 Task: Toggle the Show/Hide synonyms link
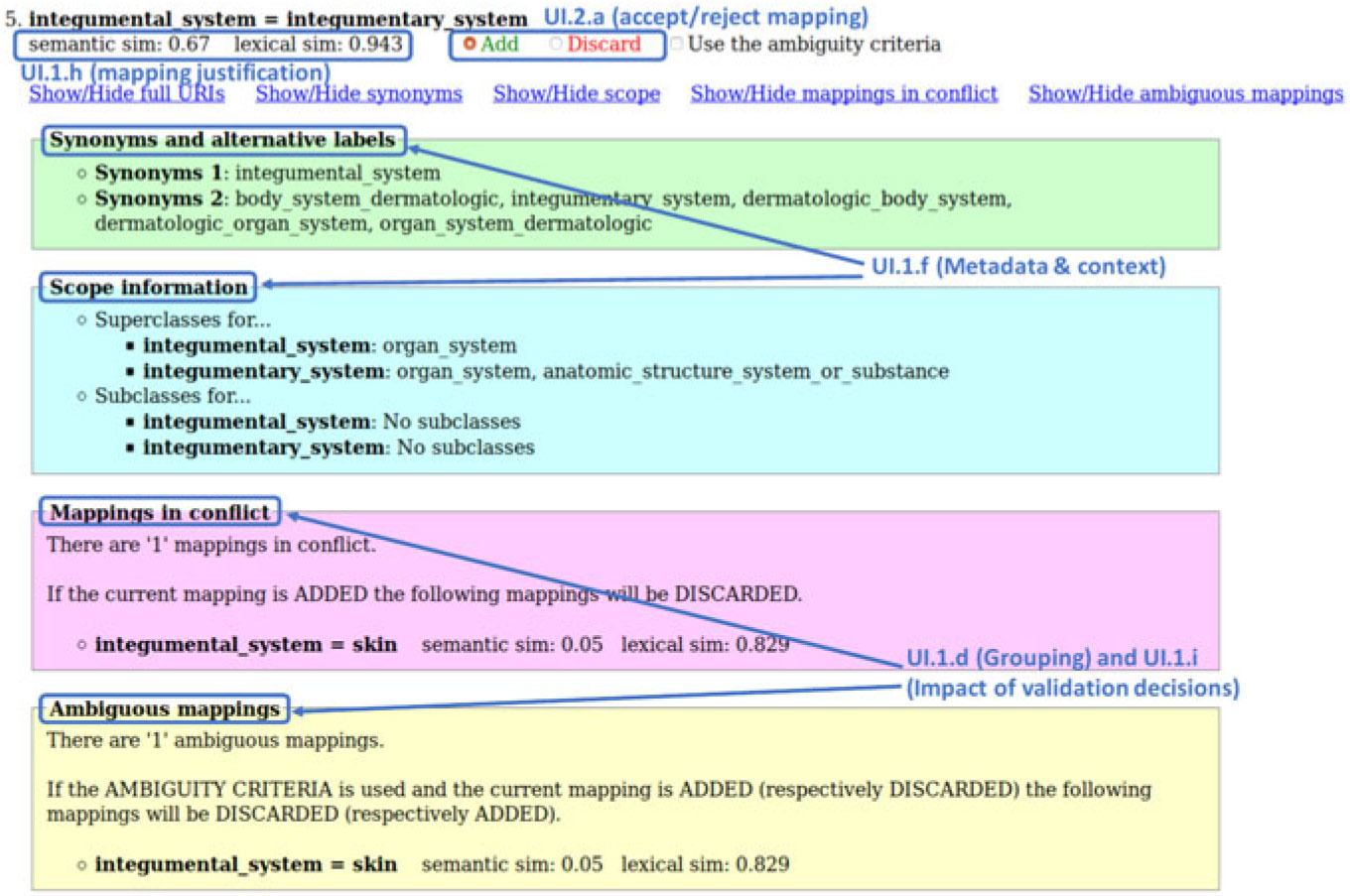coord(358,93)
